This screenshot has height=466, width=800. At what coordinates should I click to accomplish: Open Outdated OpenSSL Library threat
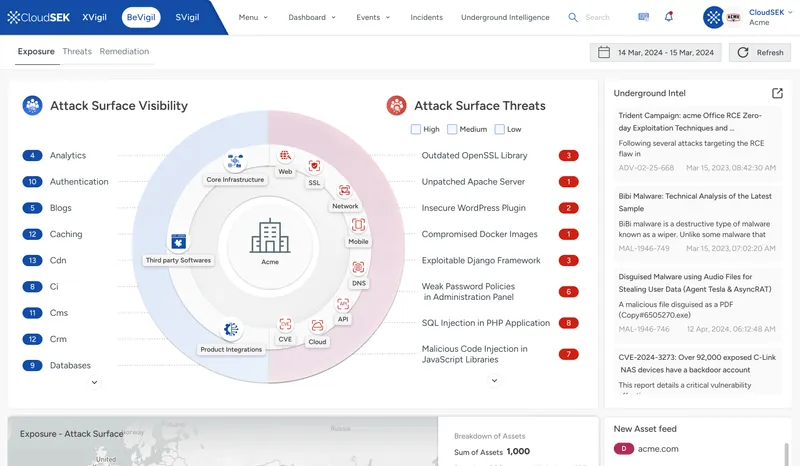(x=474, y=155)
